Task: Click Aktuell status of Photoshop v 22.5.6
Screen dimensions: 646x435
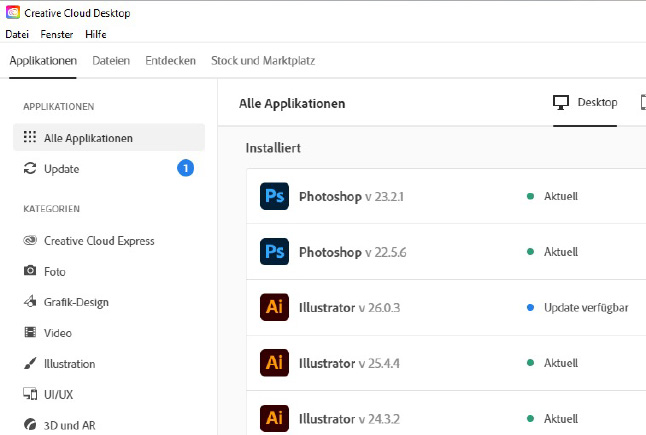Action: (552, 252)
